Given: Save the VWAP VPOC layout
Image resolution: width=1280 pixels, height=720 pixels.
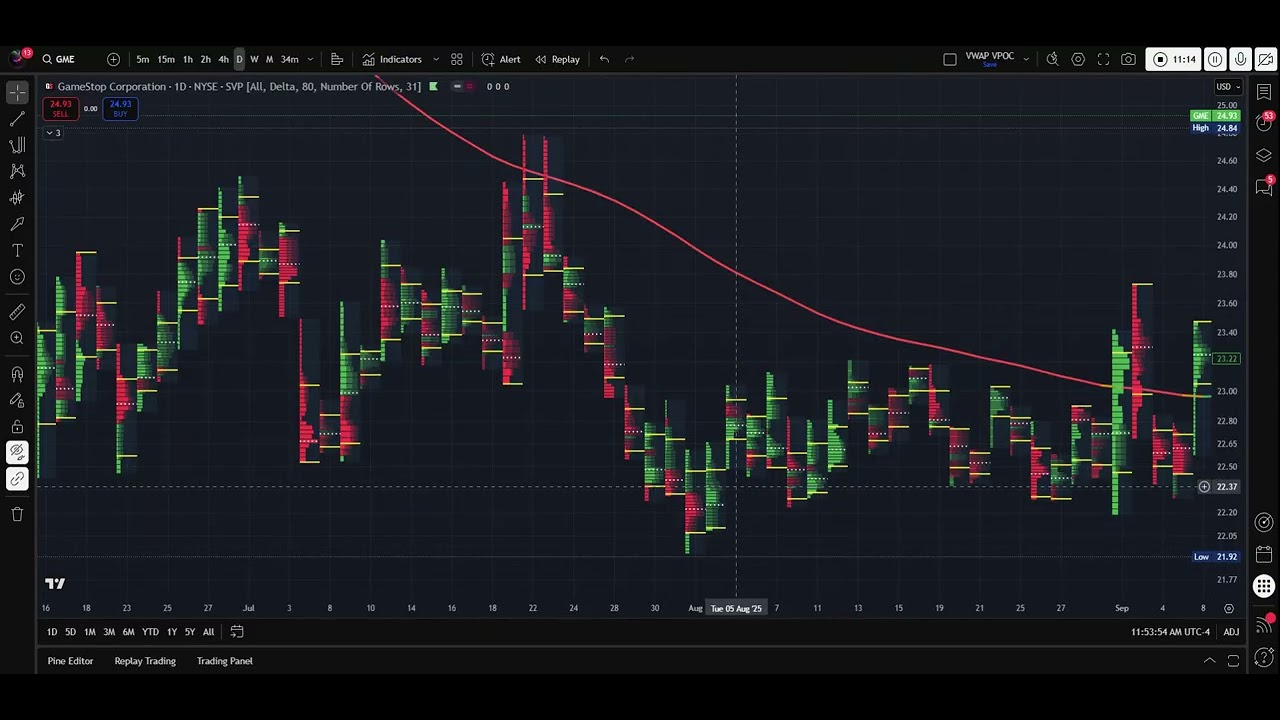Looking at the screenshot, I should point(990,65).
